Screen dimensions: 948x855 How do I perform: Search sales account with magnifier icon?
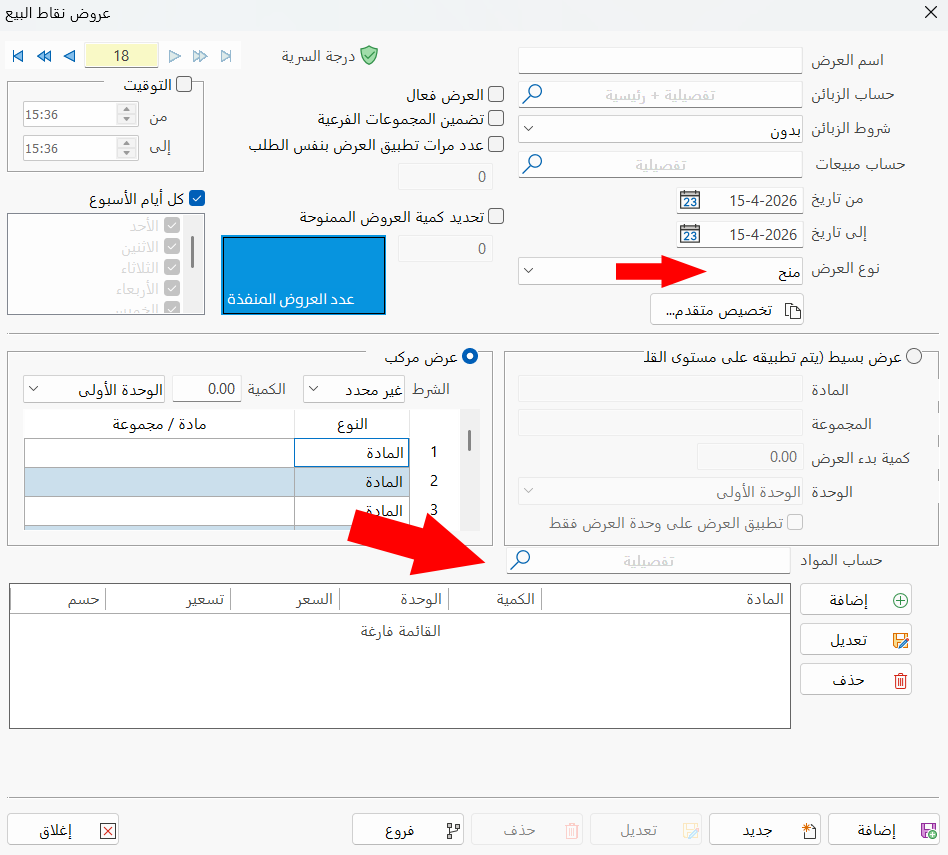[533, 164]
